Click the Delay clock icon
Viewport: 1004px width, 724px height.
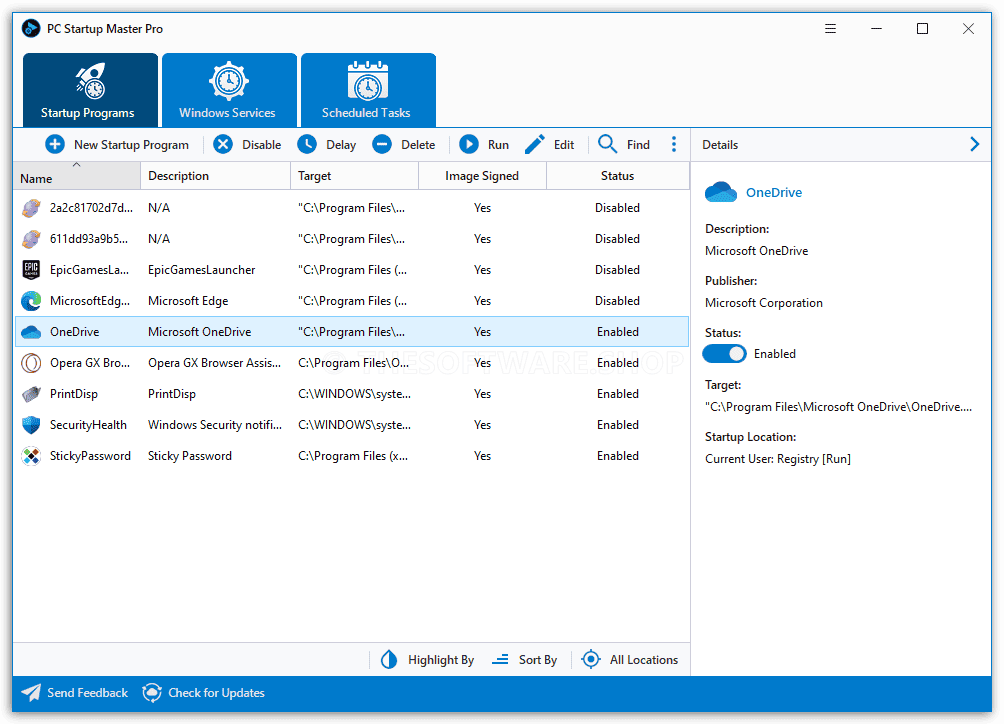click(x=307, y=145)
